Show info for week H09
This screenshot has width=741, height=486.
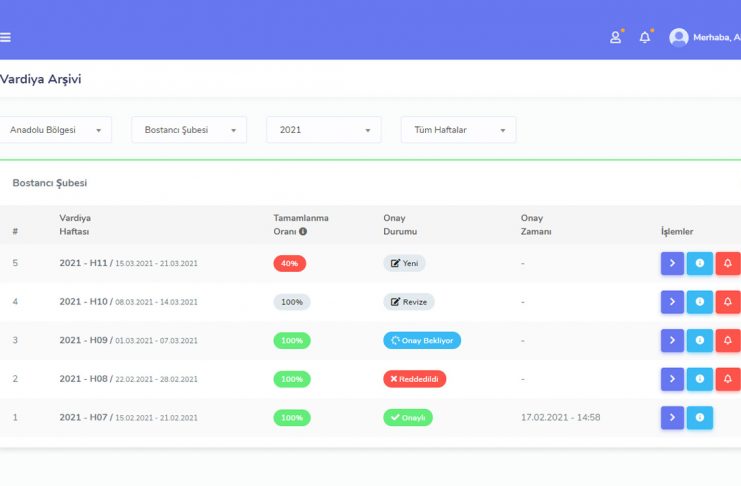(699, 340)
